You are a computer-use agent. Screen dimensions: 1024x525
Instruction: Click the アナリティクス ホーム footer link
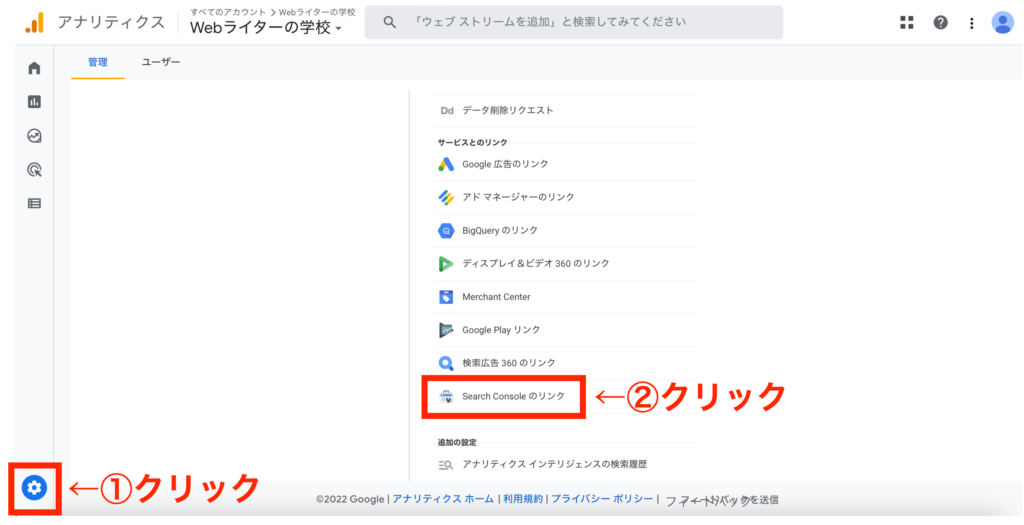pyautogui.click(x=443, y=499)
